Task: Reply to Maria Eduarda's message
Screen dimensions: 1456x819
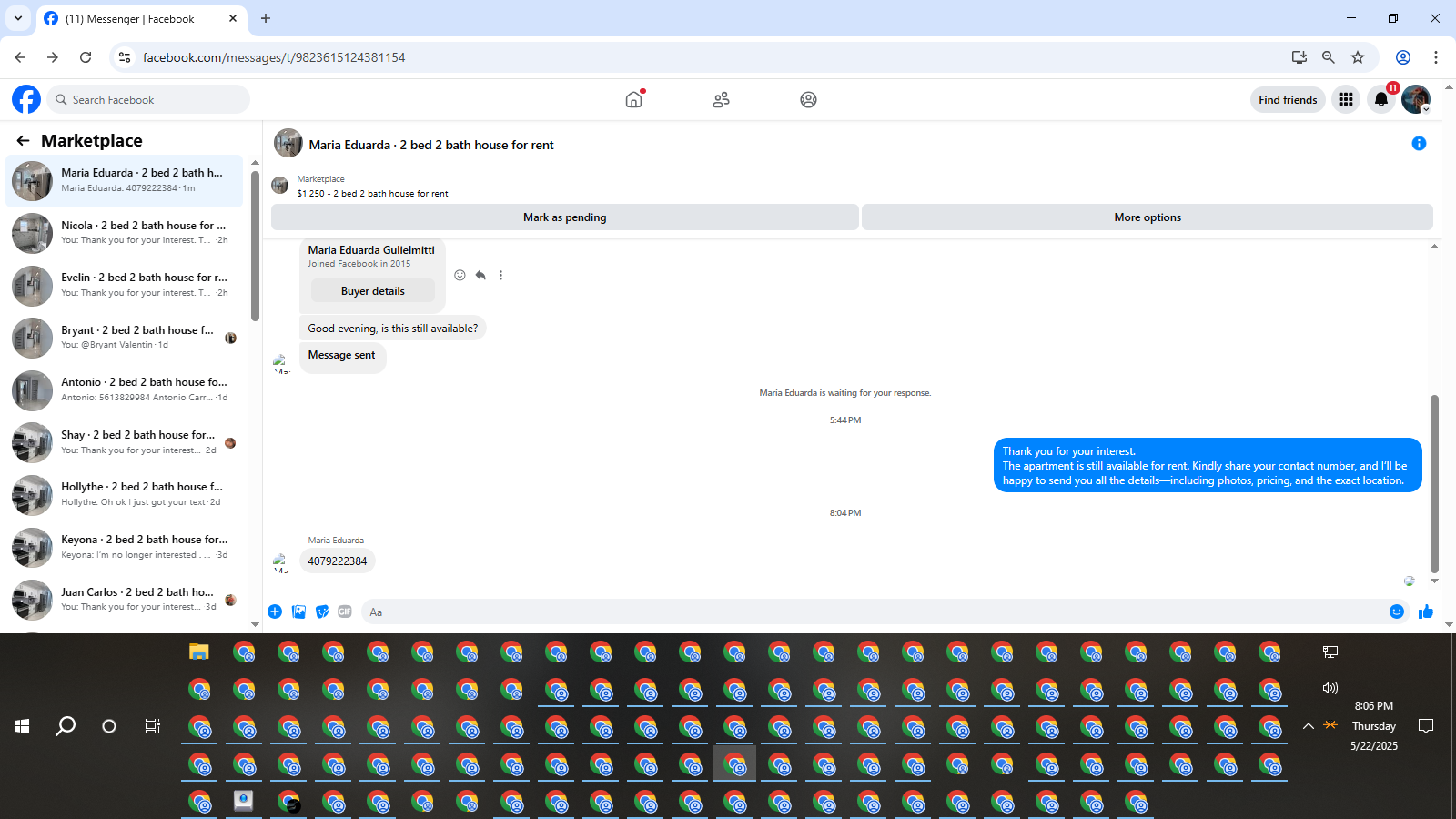Action: [480, 275]
